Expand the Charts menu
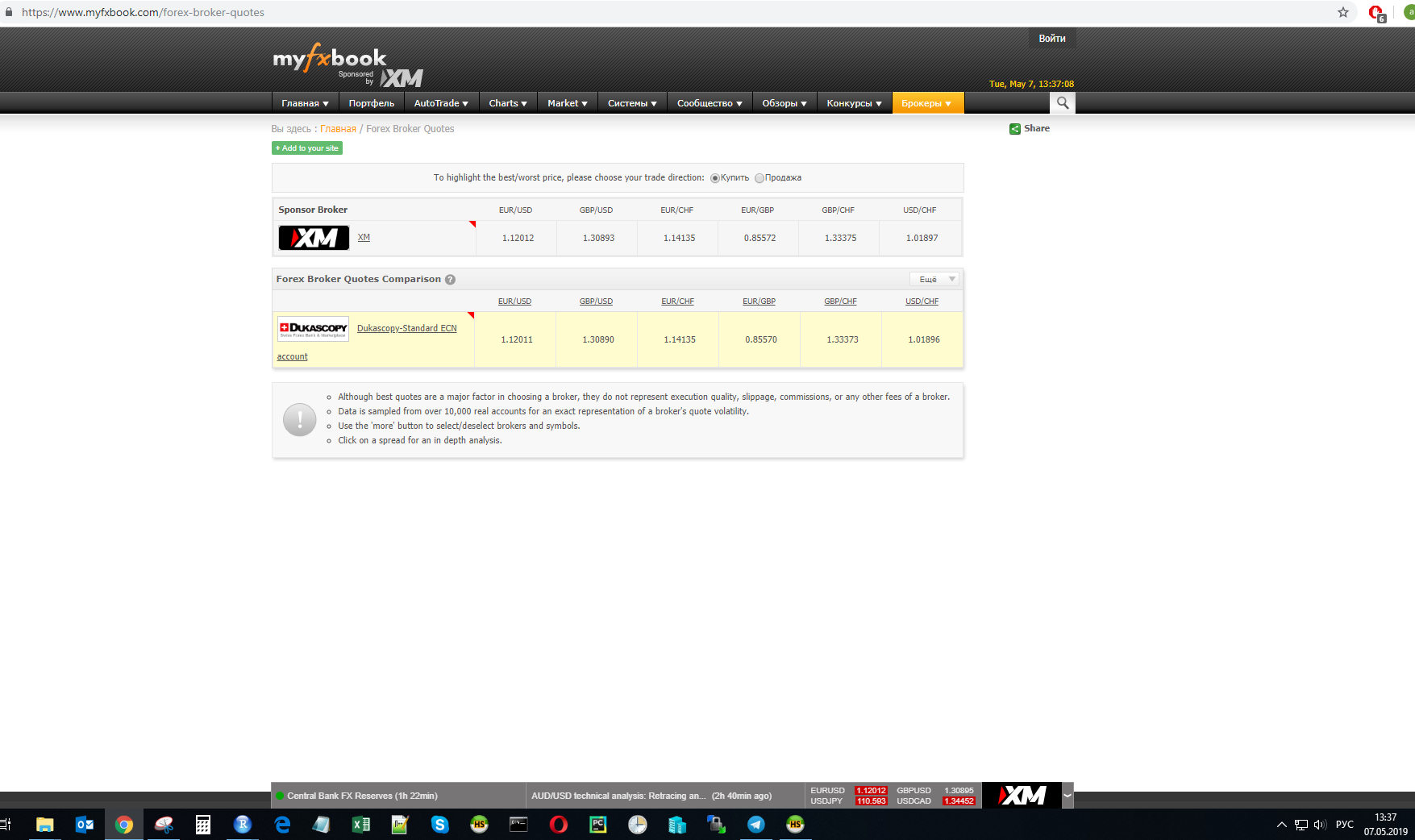This screenshot has width=1415, height=840. click(508, 103)
